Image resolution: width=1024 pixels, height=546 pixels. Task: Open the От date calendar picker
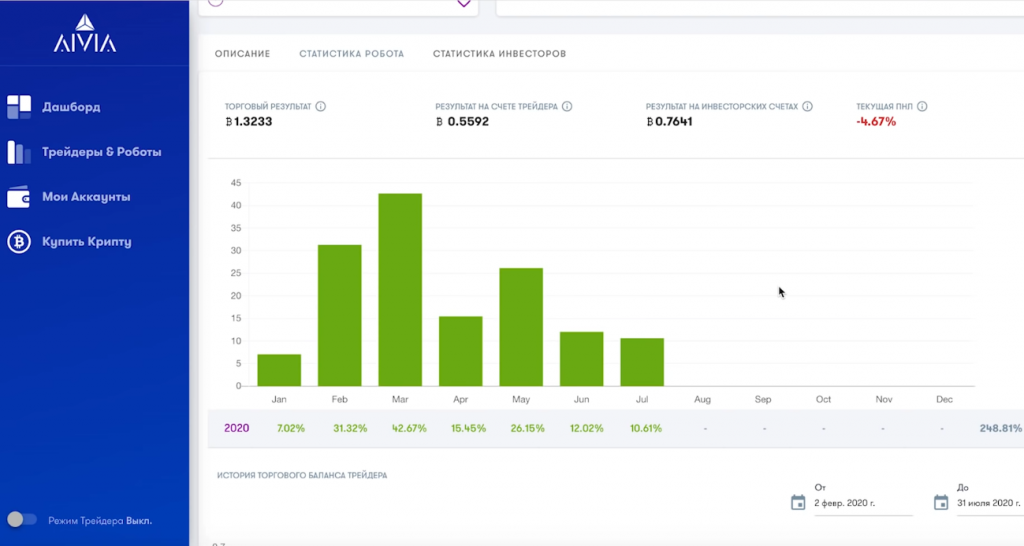(x=798, y=502)
